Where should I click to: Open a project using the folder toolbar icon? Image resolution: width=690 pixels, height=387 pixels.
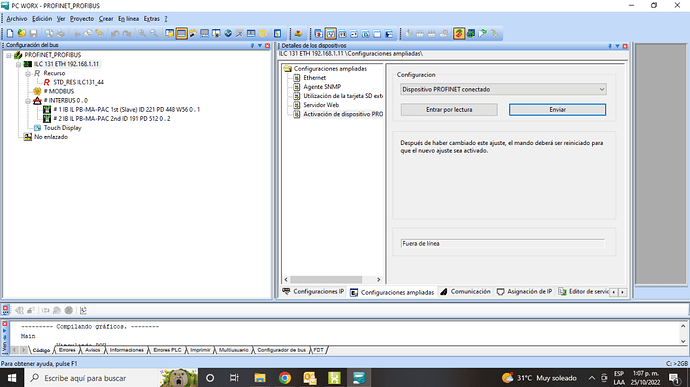(22, 33)
